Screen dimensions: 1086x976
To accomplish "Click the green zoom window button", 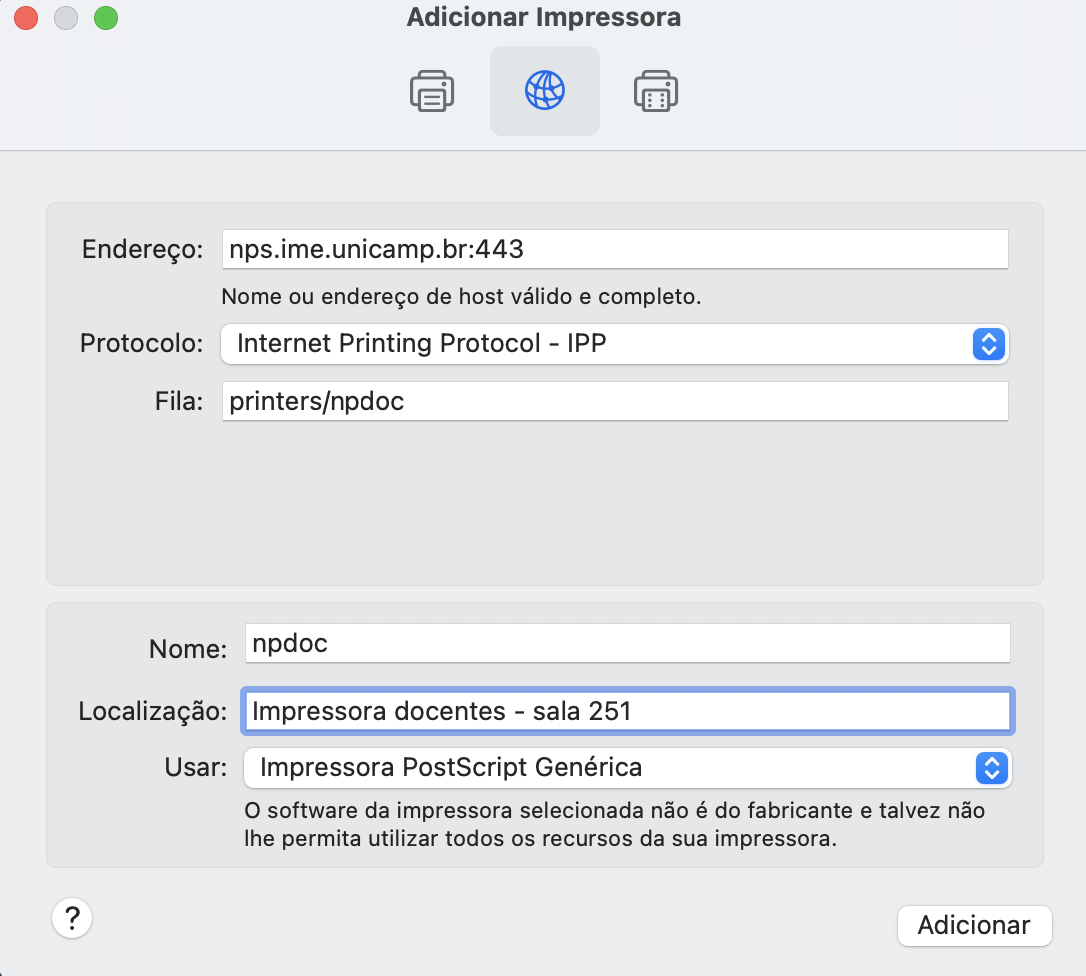I will coord(106,17).
